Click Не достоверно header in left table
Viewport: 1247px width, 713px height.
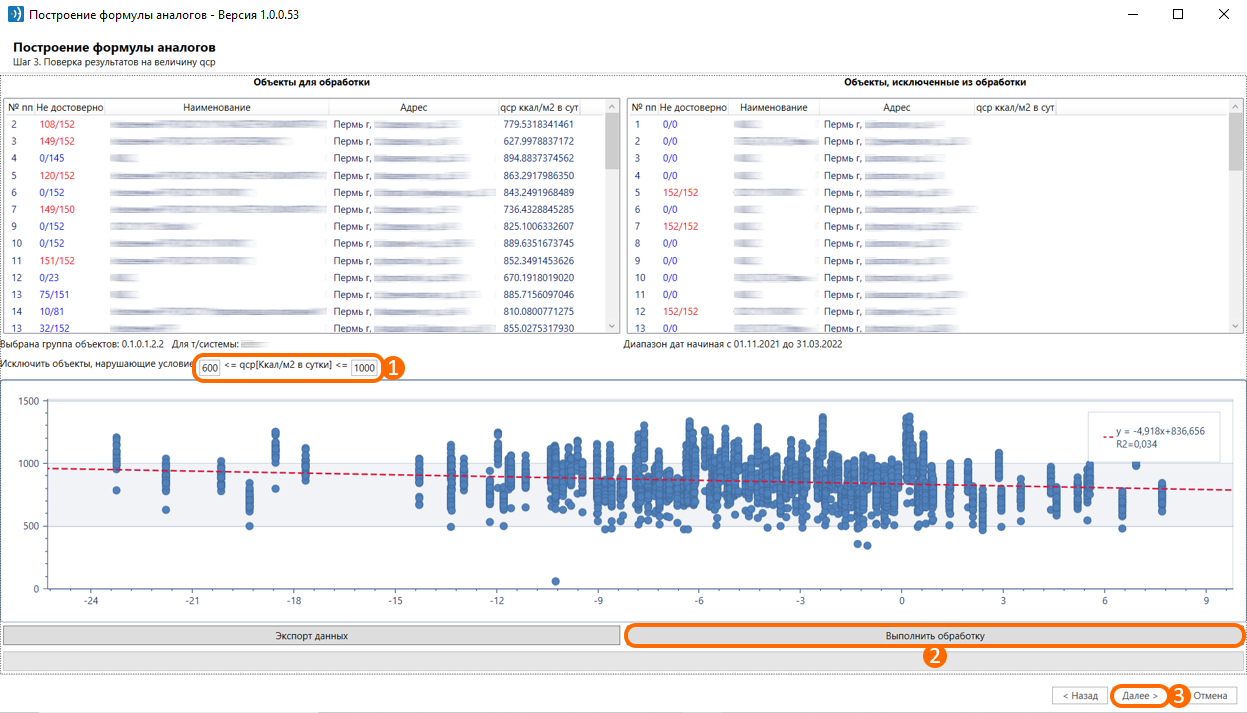coord(70,107)
